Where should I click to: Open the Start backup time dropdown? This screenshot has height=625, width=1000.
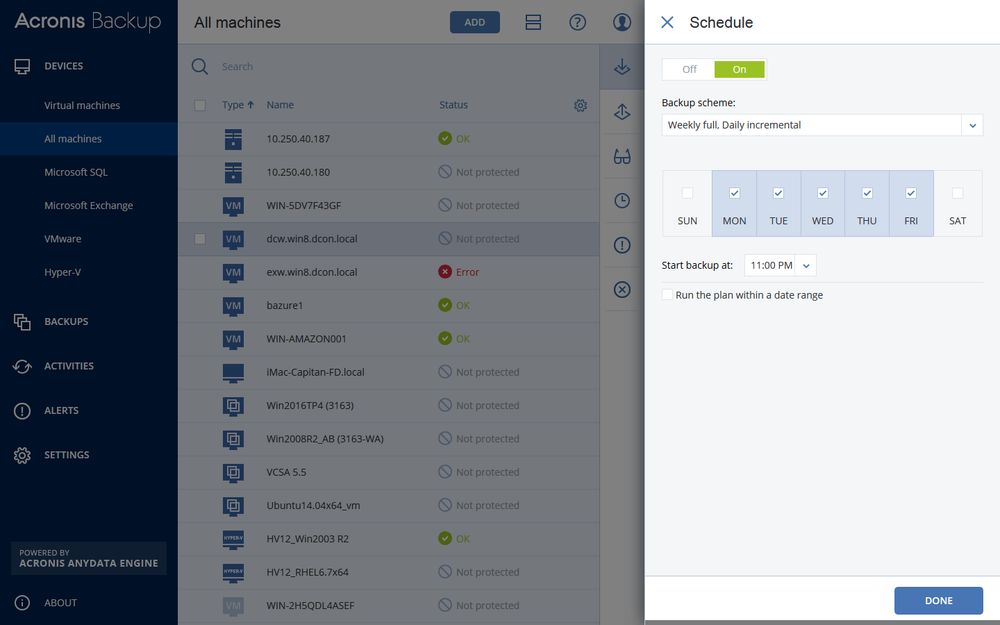(x=807, y=265)
